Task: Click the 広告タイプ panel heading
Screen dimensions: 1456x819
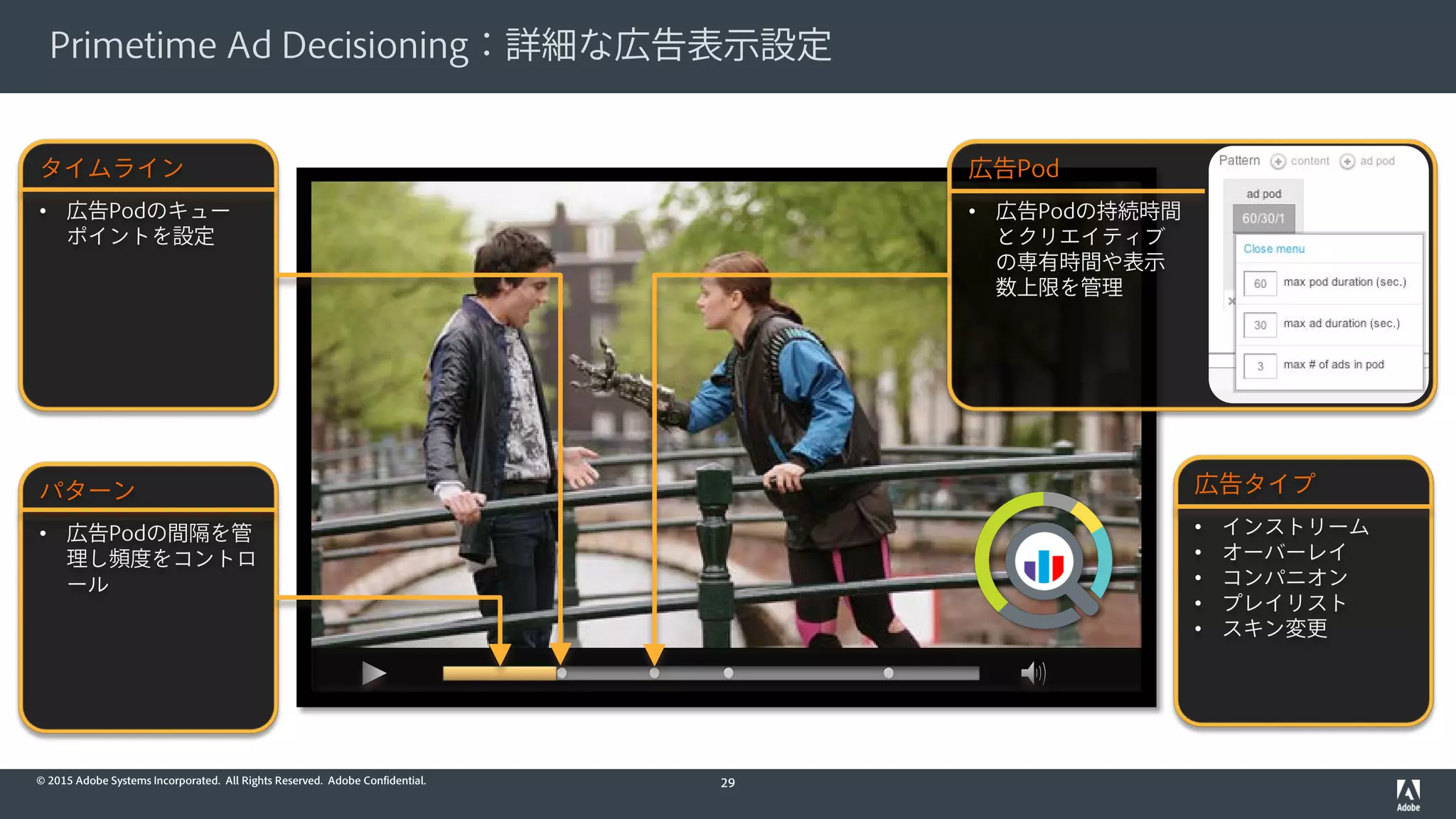Action: pos(1255,484)
